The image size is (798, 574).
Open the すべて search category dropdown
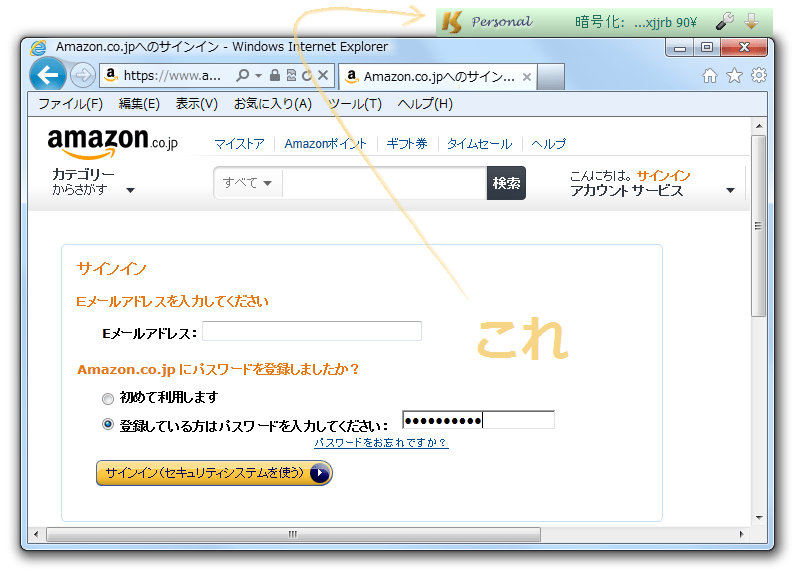coord(247,183)
